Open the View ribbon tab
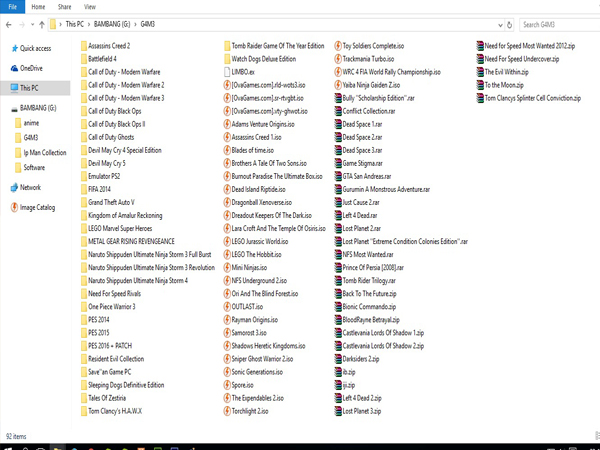 (x=90, y=7)
